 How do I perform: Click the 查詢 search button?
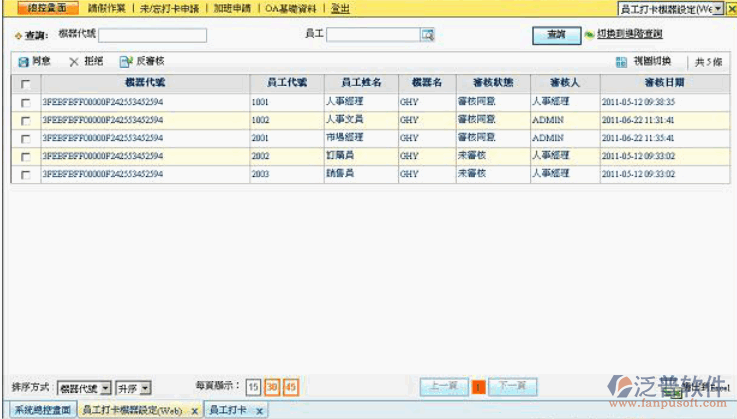556,35
